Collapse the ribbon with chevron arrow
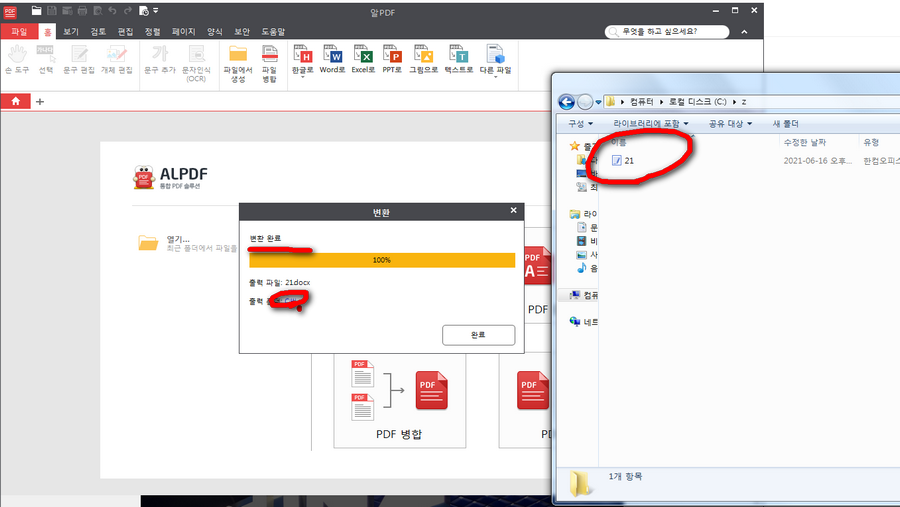The height and width of the screenshot is (507, 900). (x=744, y=32)
